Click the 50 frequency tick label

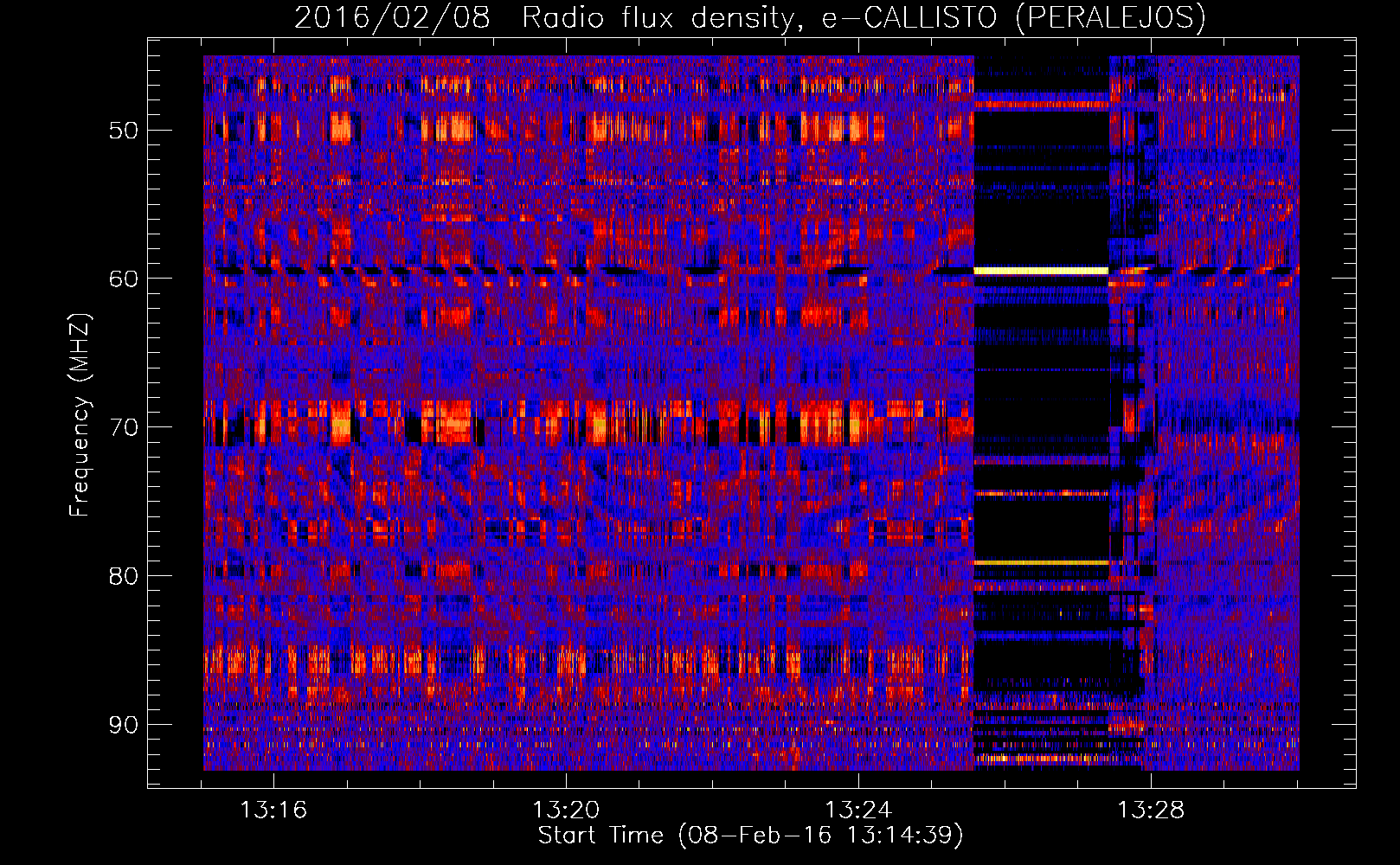(x=124, y=131)
